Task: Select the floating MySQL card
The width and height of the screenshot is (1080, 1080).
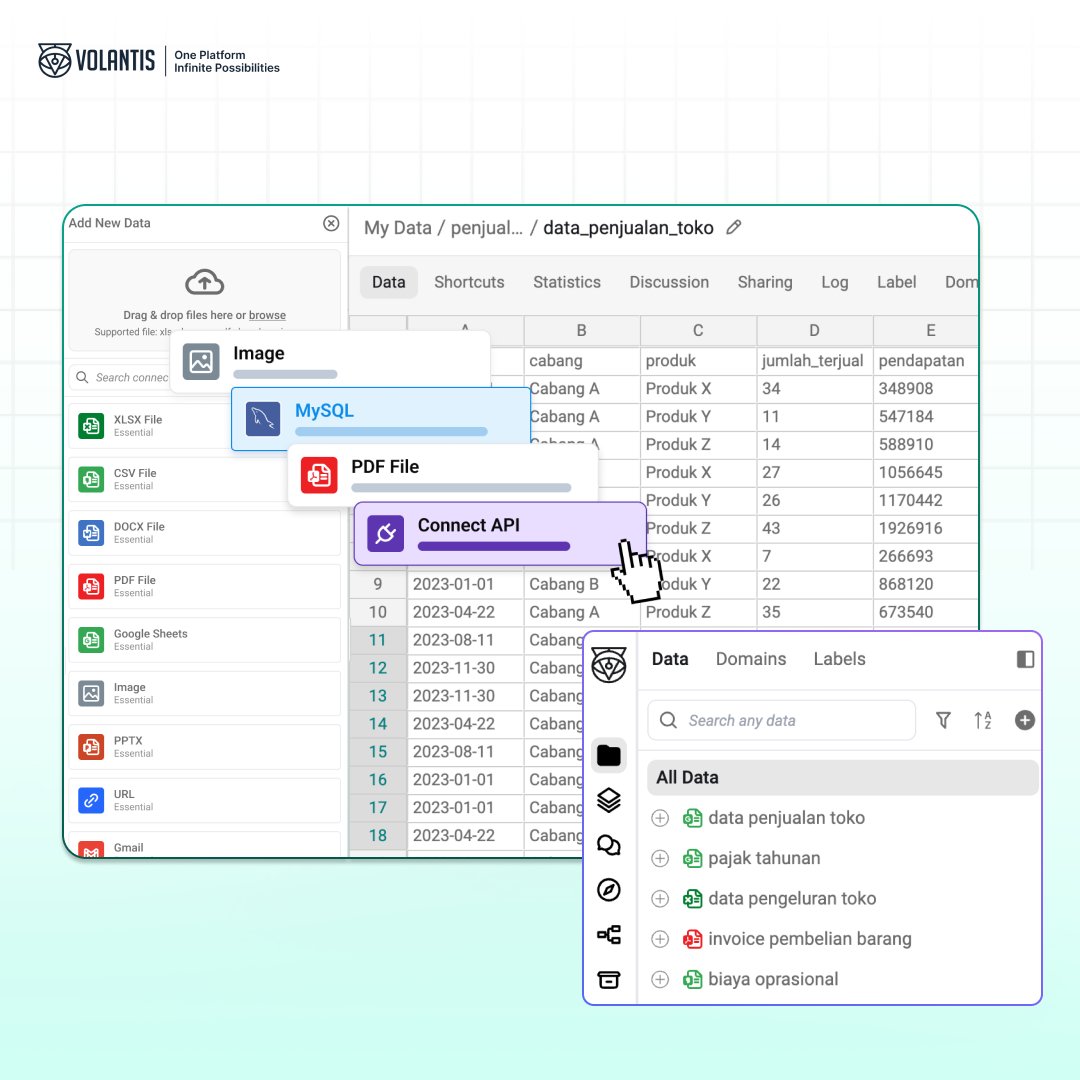Action: [380, 419]
